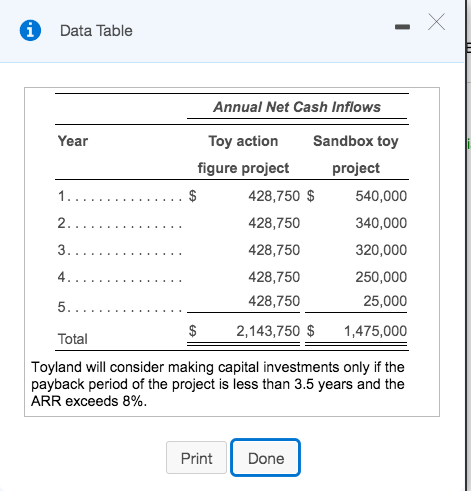The height and width of the screenshot is (491, 471).
Task: Close the Data Table dialog with X
Action: [x=436, y=22]
